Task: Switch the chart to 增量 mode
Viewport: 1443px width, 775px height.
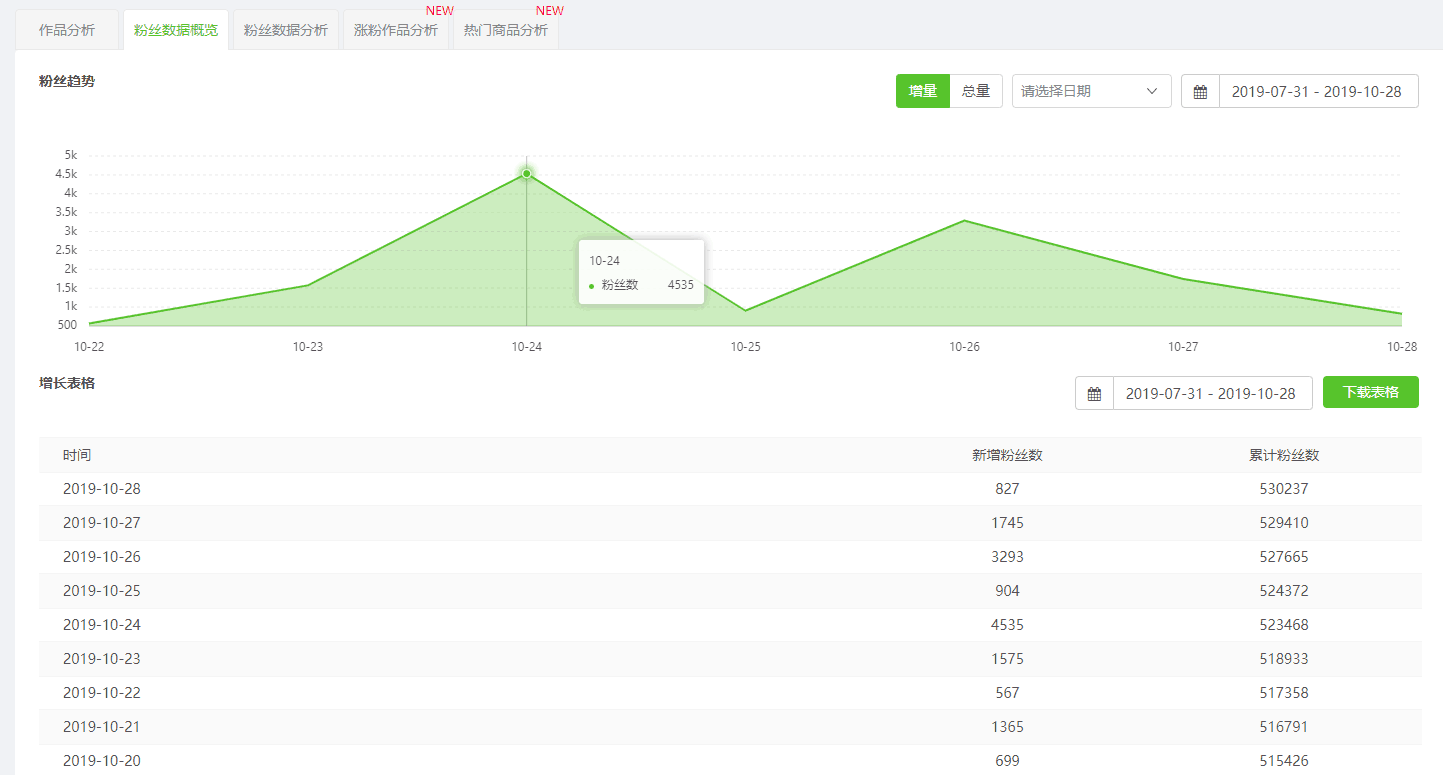Action: (x=923, y=91)
